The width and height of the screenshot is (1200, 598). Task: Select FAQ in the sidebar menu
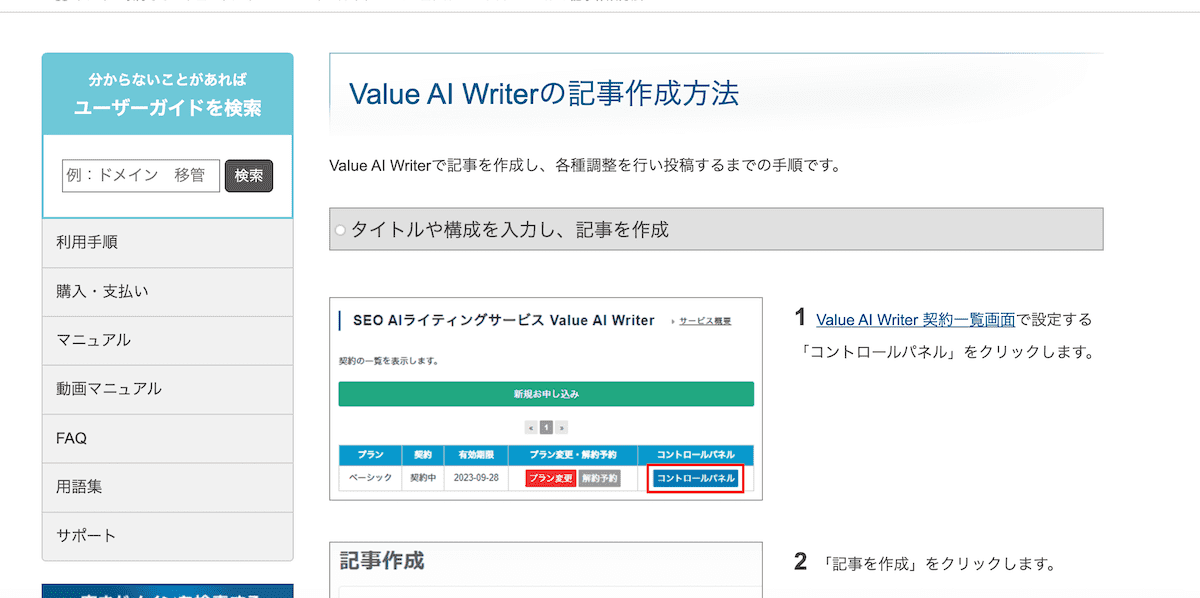coord(167,438)
